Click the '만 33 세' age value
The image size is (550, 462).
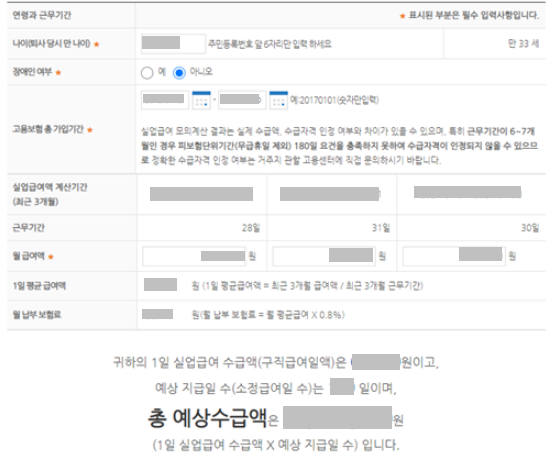pyautogui.click(x=523, y=43)
